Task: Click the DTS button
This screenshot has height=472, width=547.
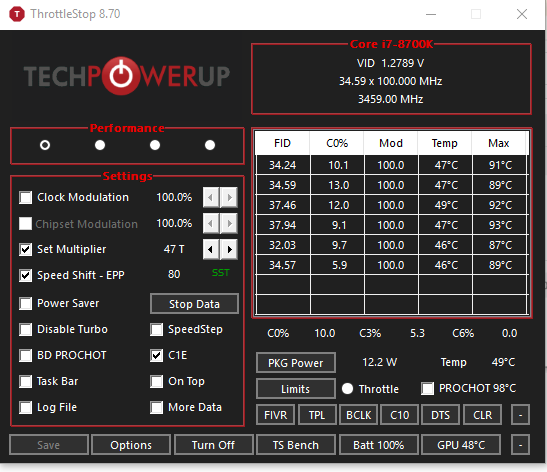Action: point(441,415)
